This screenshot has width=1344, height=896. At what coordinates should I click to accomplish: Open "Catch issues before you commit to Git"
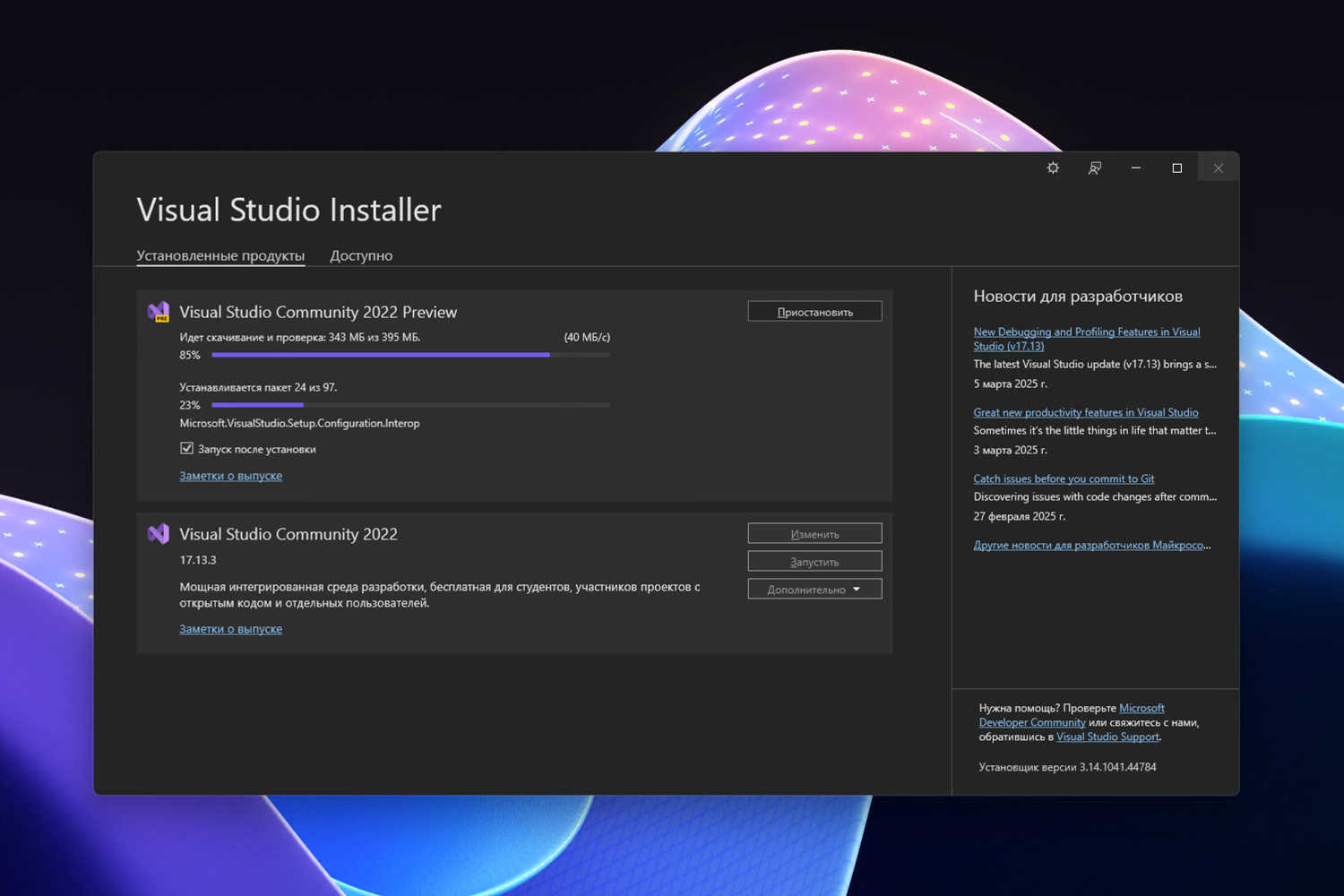(1064, 478)
